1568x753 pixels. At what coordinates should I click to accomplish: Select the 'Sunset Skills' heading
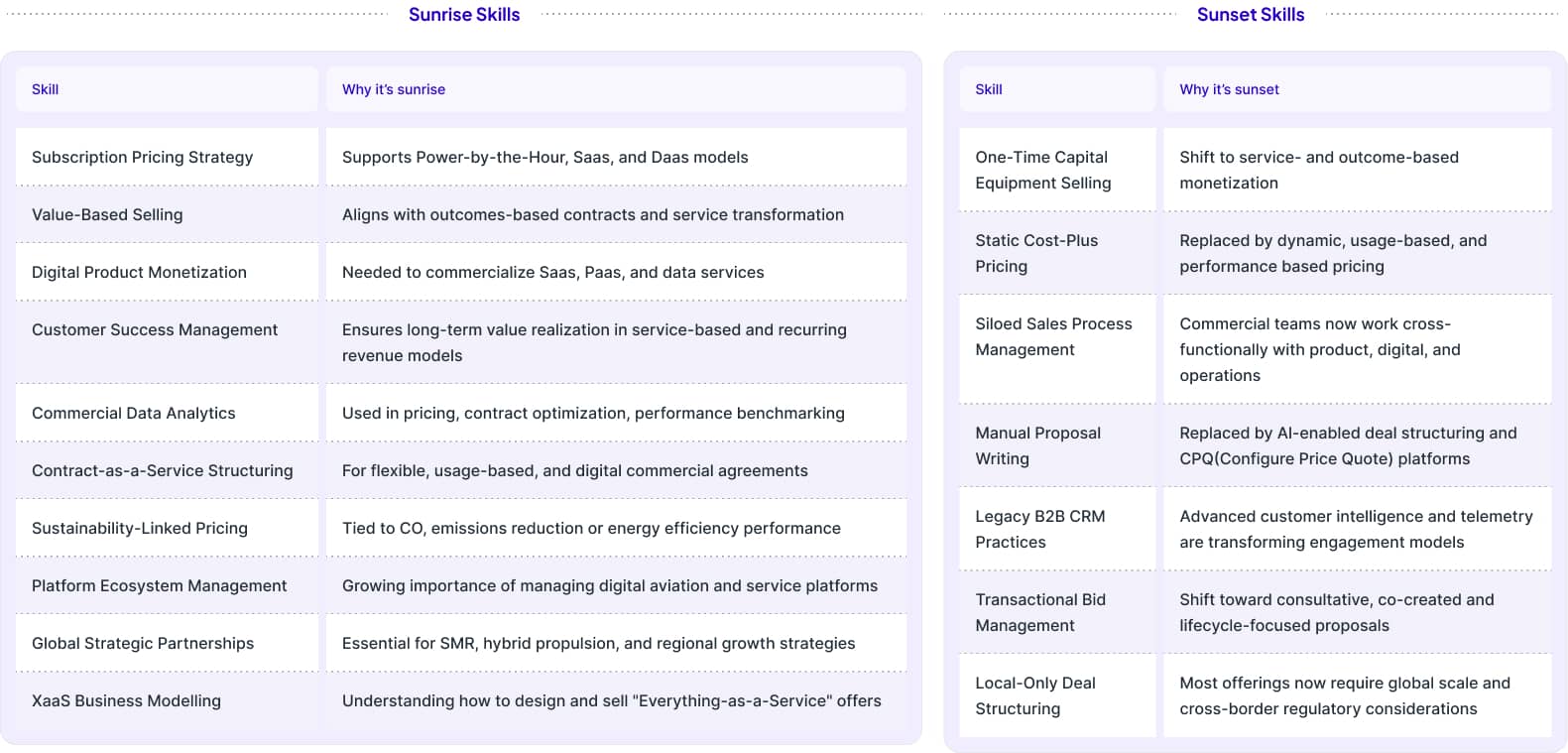tap(1251, 15)
